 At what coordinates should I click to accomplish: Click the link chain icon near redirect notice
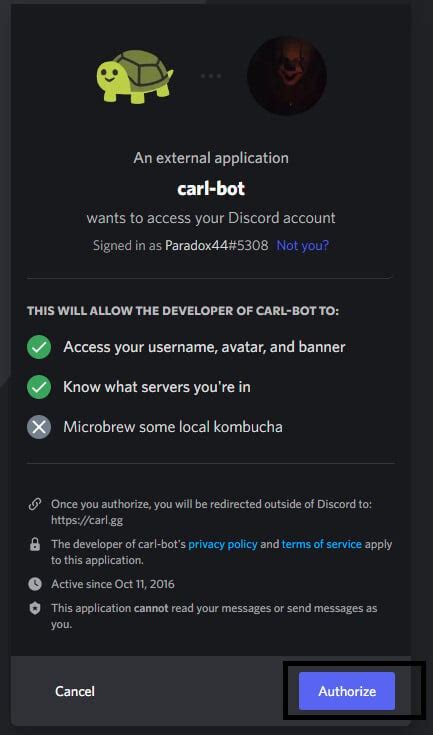[x=34, y=505]
